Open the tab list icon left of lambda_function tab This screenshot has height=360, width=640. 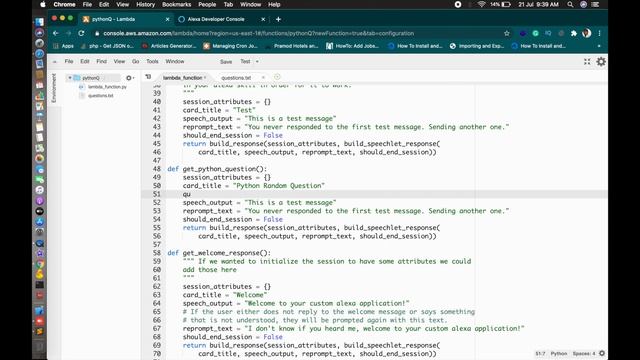(148, 77)
